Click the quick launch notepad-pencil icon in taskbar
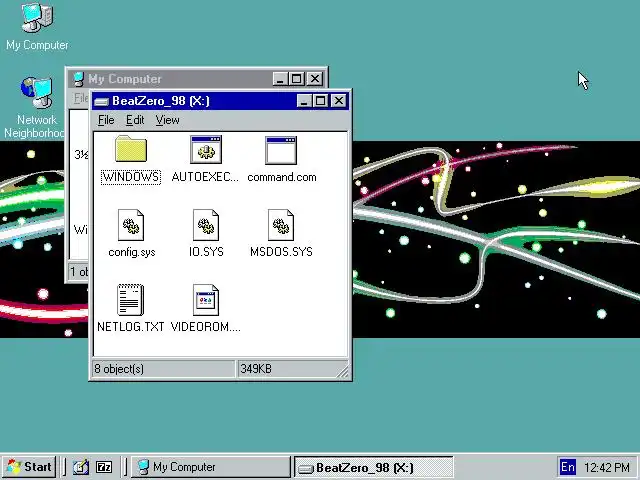640x480 pixels. 81,467
